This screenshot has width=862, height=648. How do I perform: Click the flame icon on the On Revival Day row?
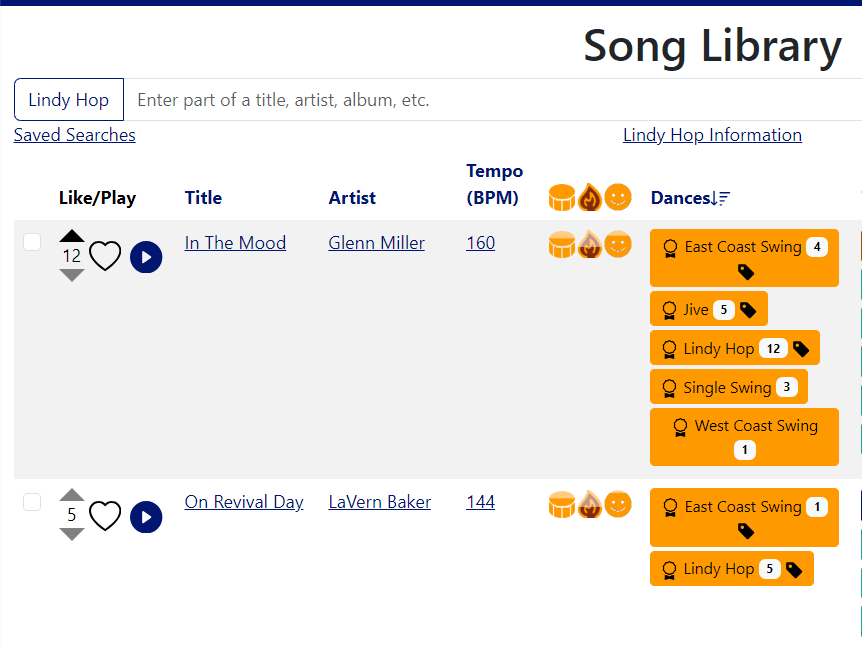pos(590,504)
